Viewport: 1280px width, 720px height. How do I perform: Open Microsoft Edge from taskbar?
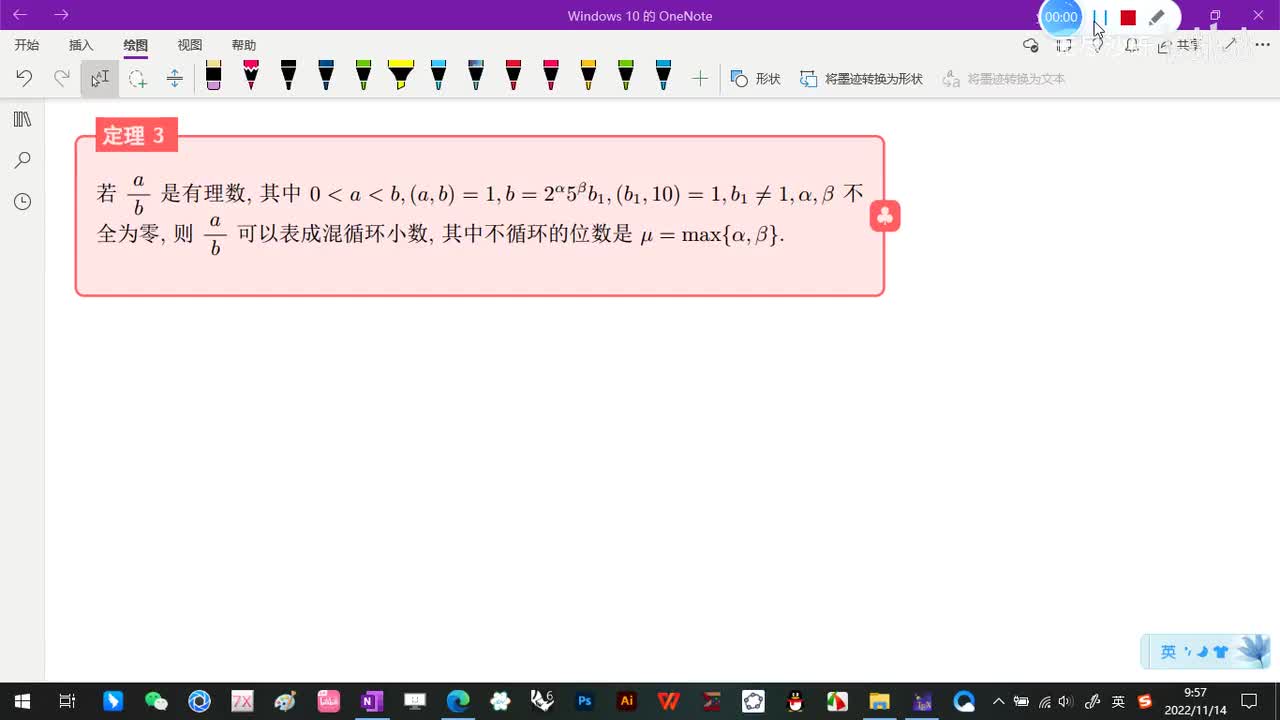[457, 701]
